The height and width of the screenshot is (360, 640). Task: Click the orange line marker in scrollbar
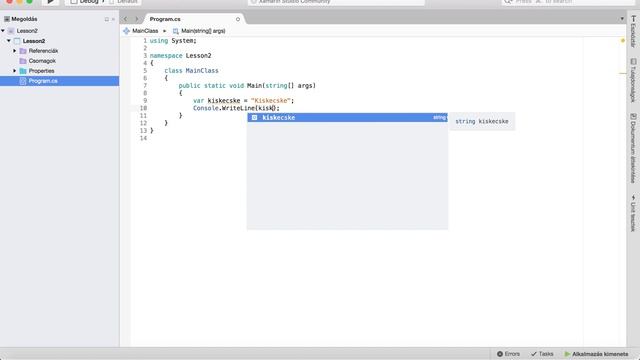coord(623,73)
